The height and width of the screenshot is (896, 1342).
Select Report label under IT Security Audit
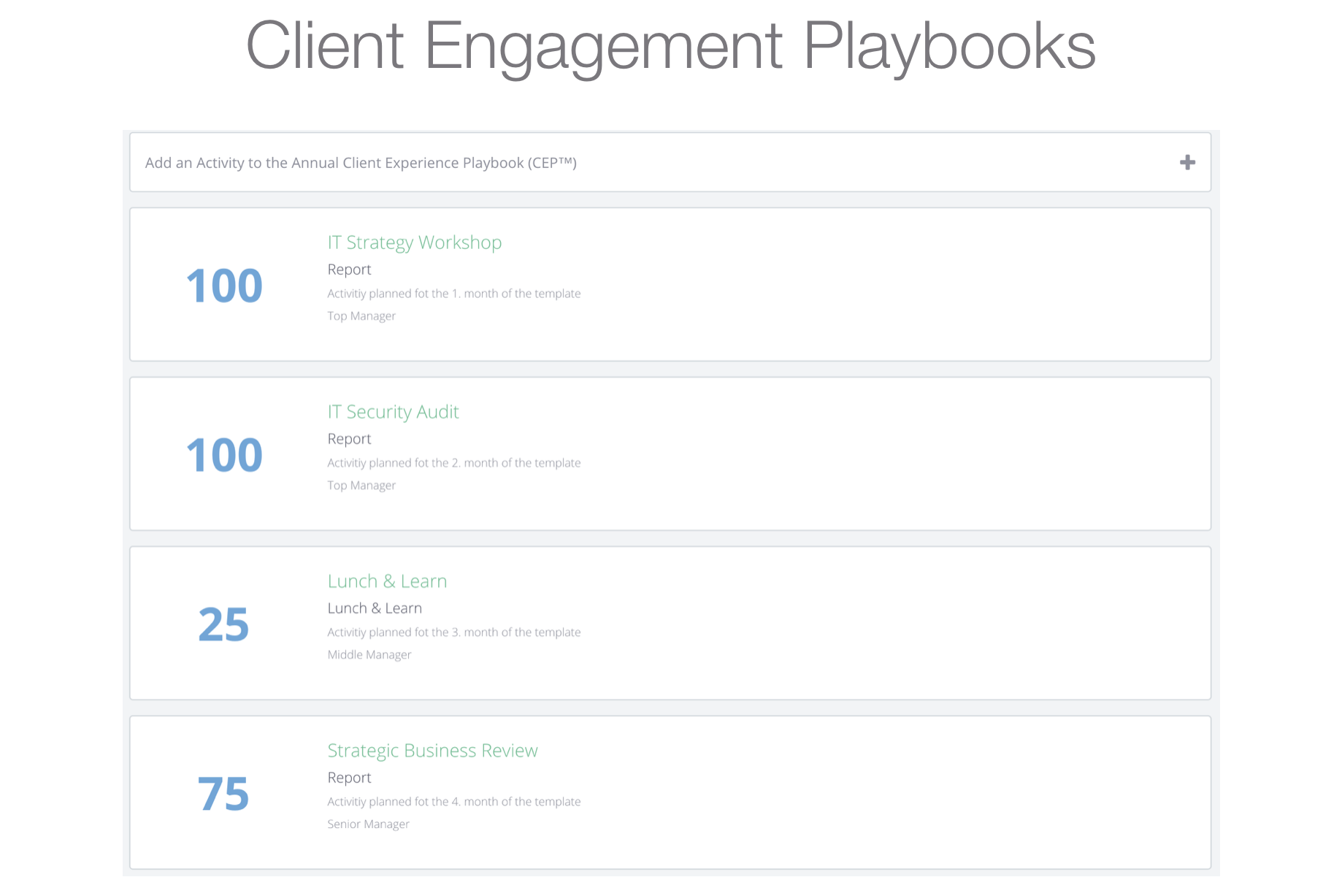(x=349, y=439)
